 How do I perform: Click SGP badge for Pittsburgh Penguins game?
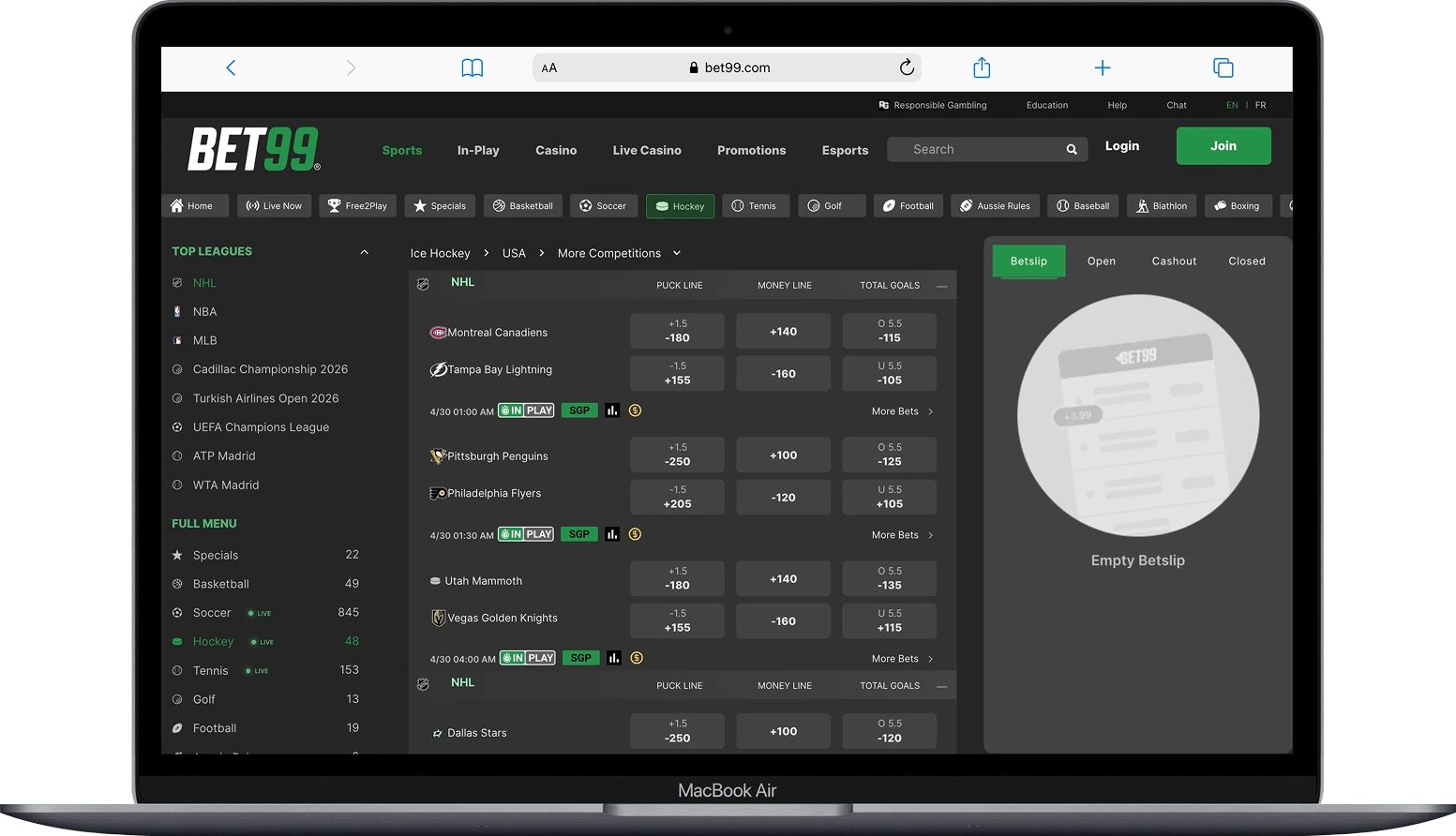tap(579, 534)
